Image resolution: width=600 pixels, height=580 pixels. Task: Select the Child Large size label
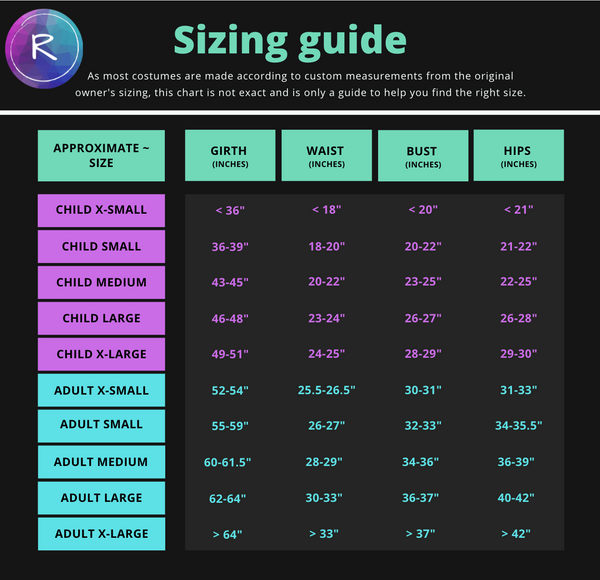(101, 318)
